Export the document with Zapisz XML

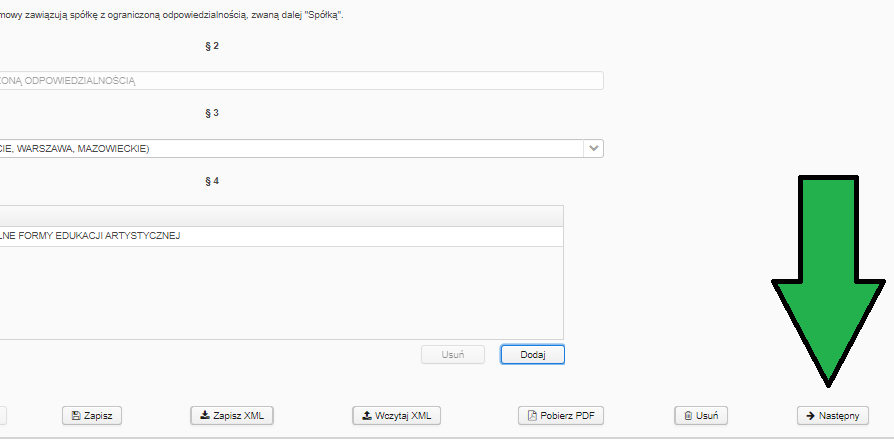231,416
